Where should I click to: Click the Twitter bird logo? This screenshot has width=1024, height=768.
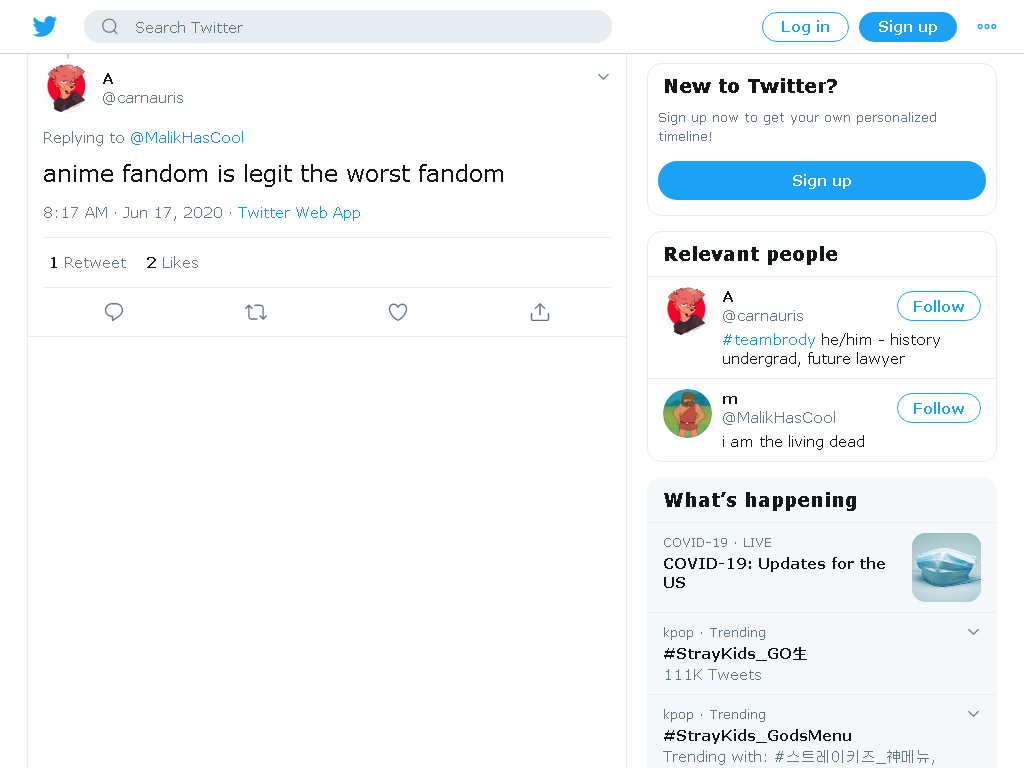click(x=44, y=26)
